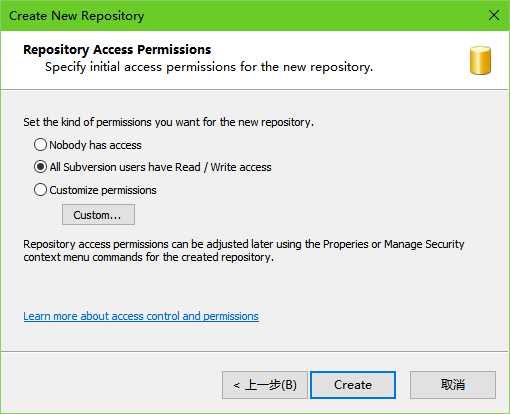Select the Nobody has access radio button
The width and height of the screenshot is (510, 414).
click(40, 145)
